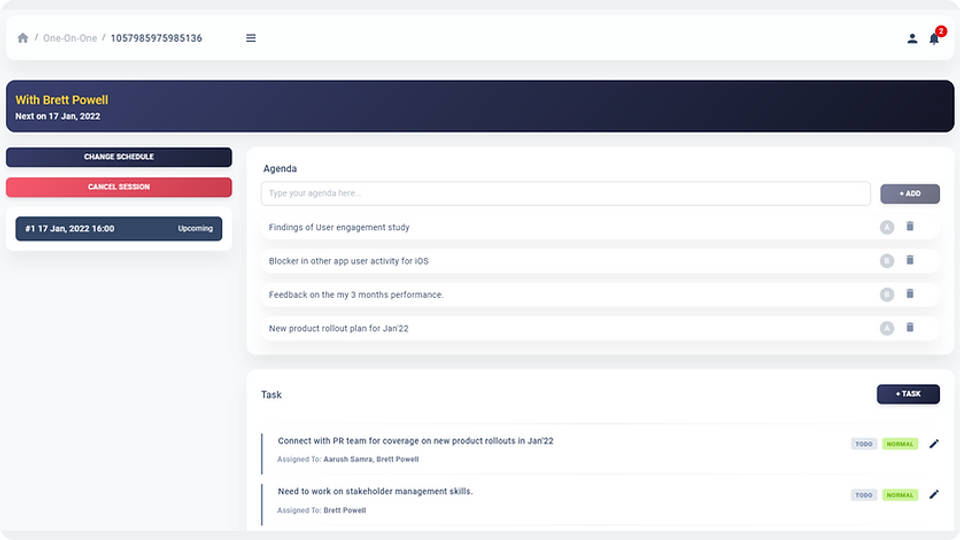
Task: Open notifications bell with badge
Action: 936,37
